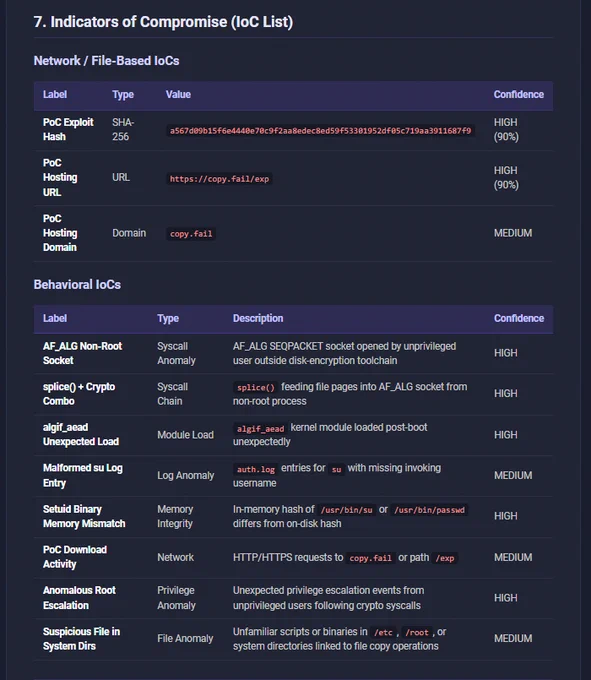Select the AF_ALG Non-Root Socket row label

(x=82, y=353)
